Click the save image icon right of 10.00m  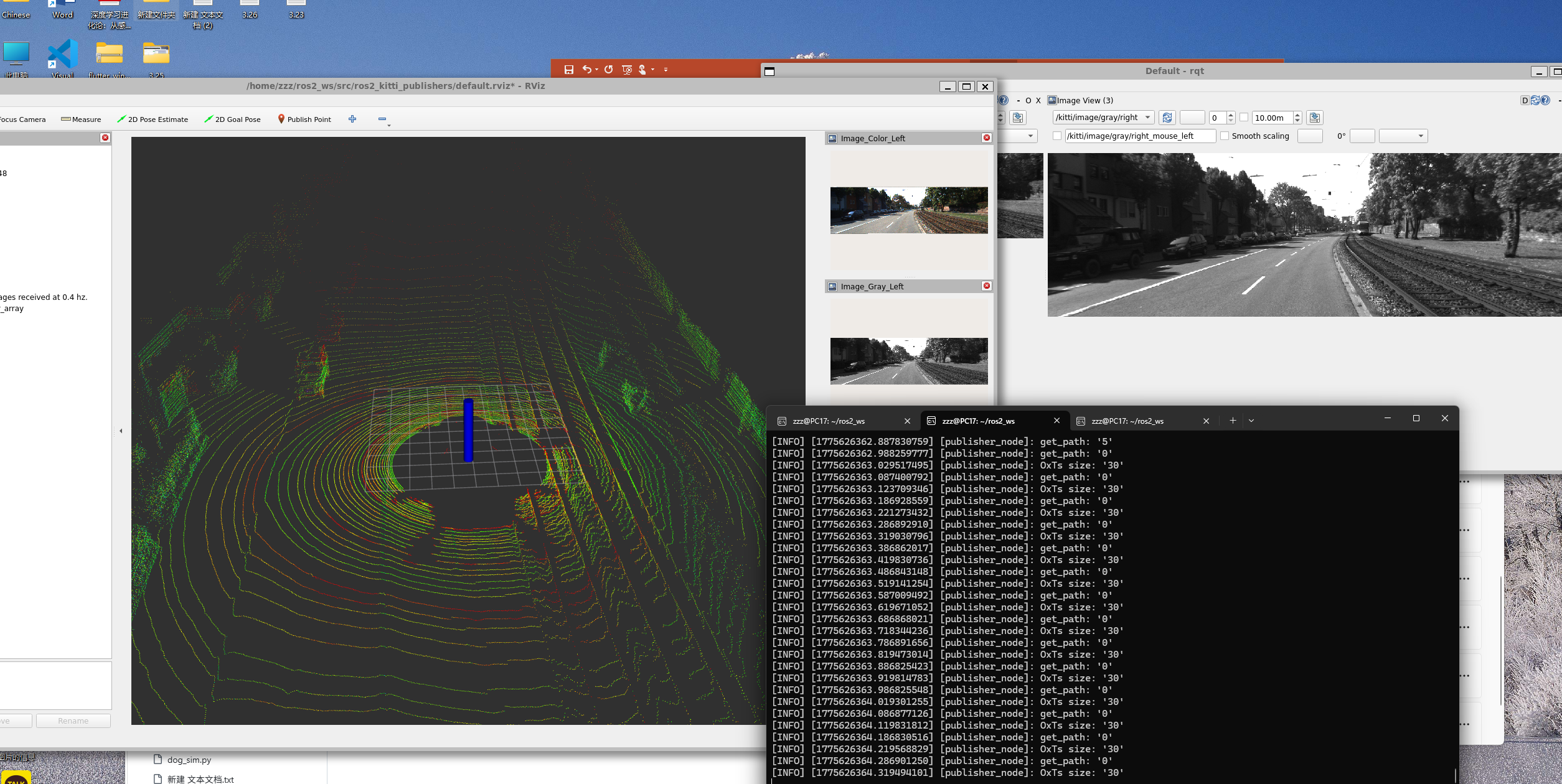[x=1315, y=118]
